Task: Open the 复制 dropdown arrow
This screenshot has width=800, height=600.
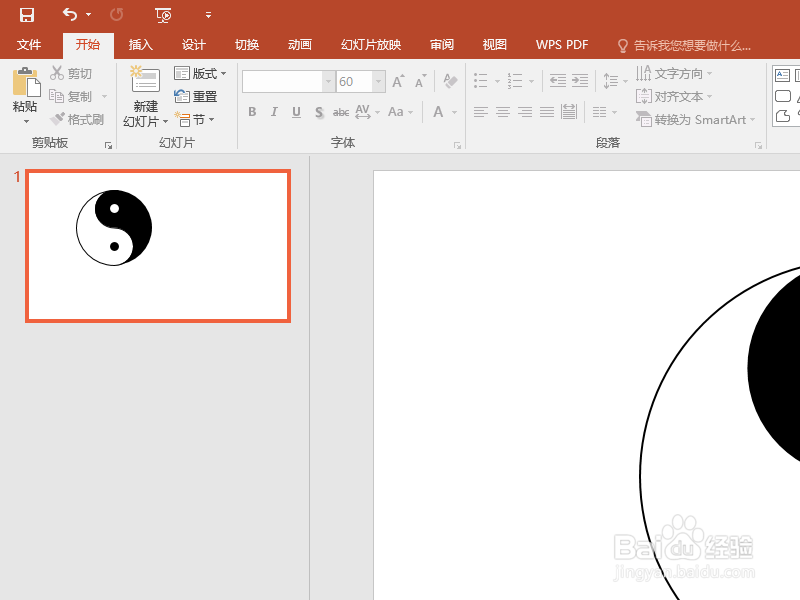Action: [x=105, y=96]
